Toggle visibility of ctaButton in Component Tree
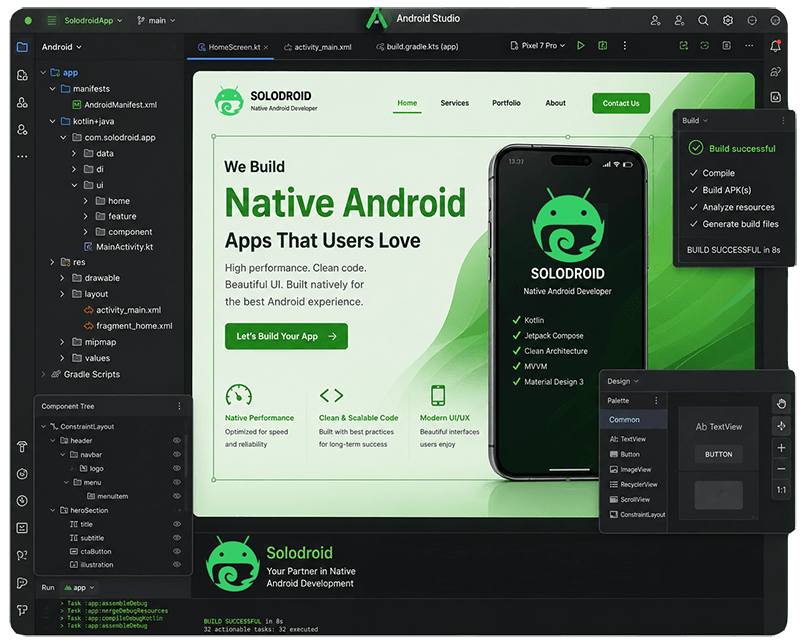 (177, 551)
